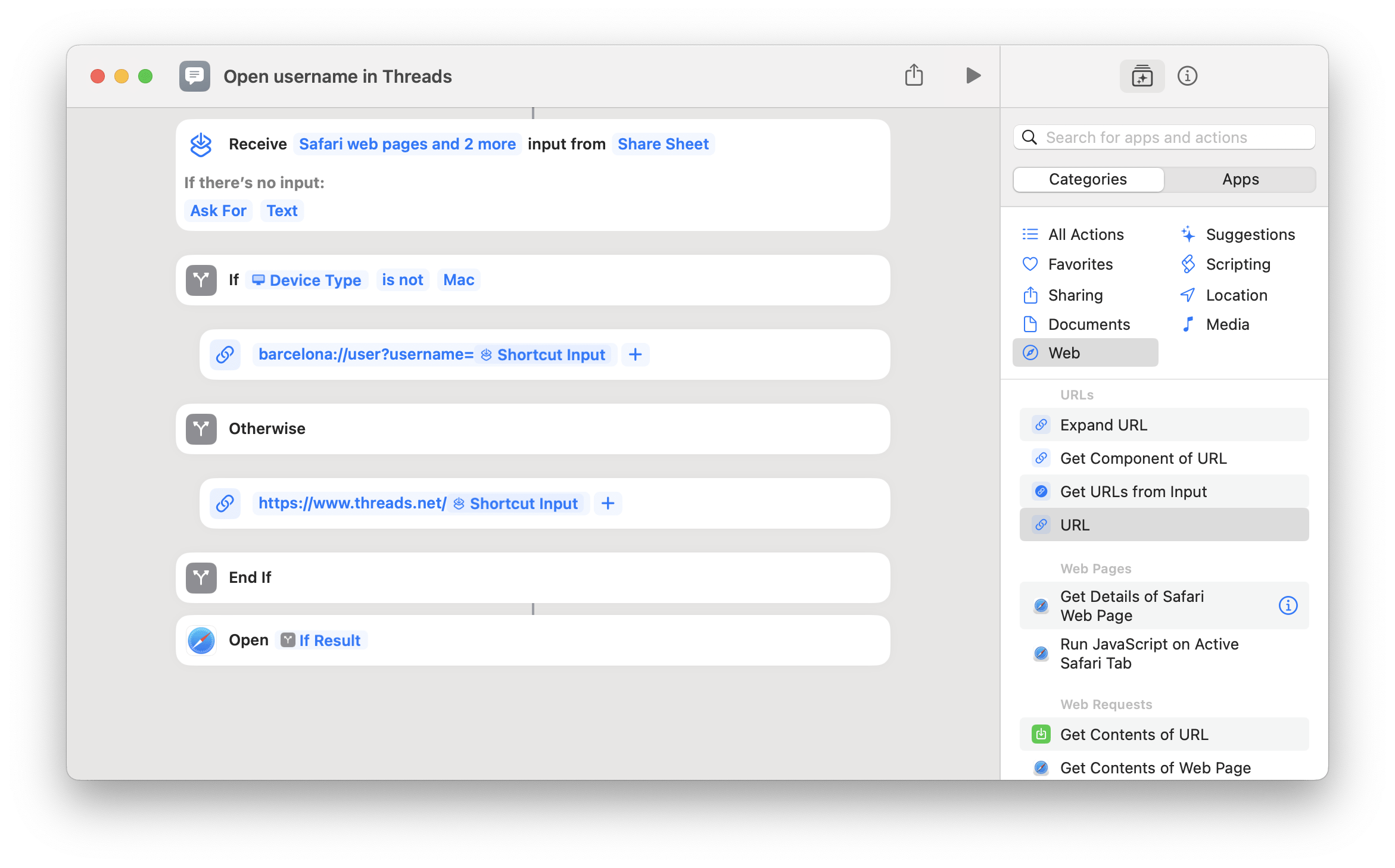1395x868 pixels.
Task: Switch to the Apps tab
Action: (x=1240, y=179)
